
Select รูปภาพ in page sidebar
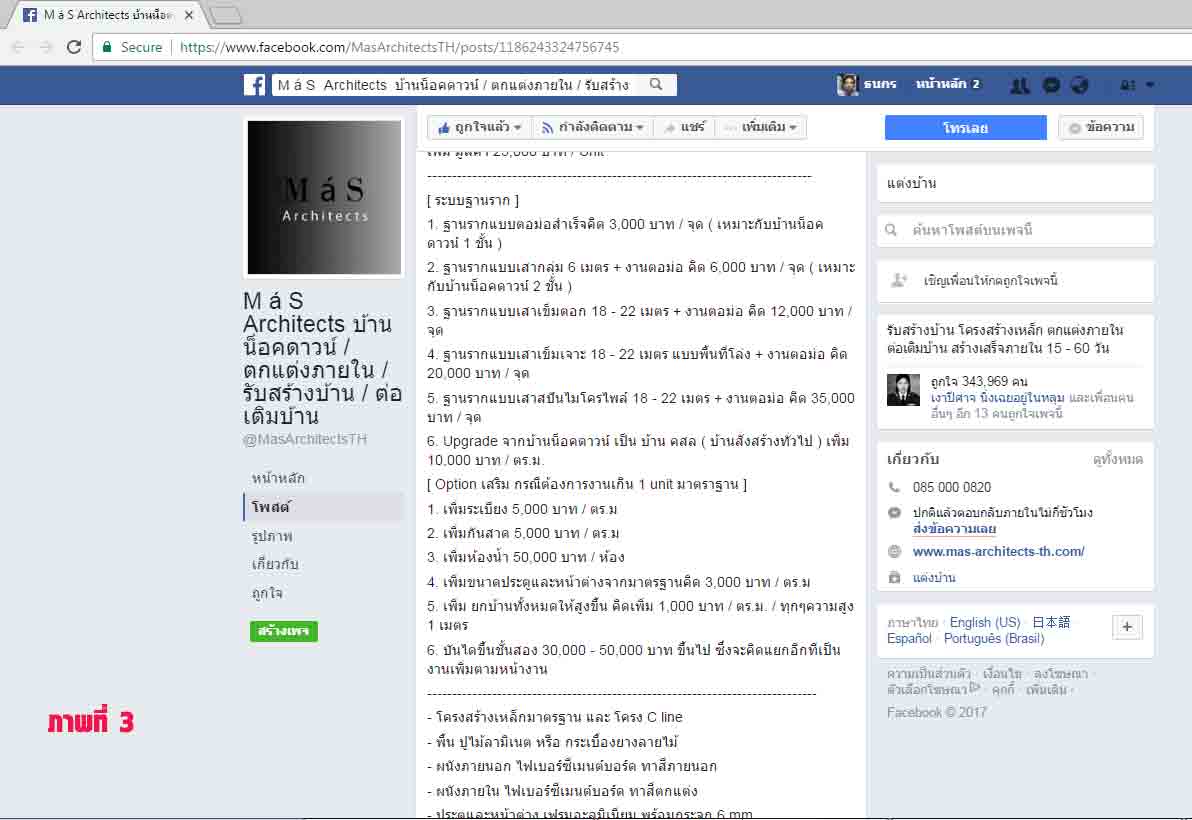click(272, 536)
